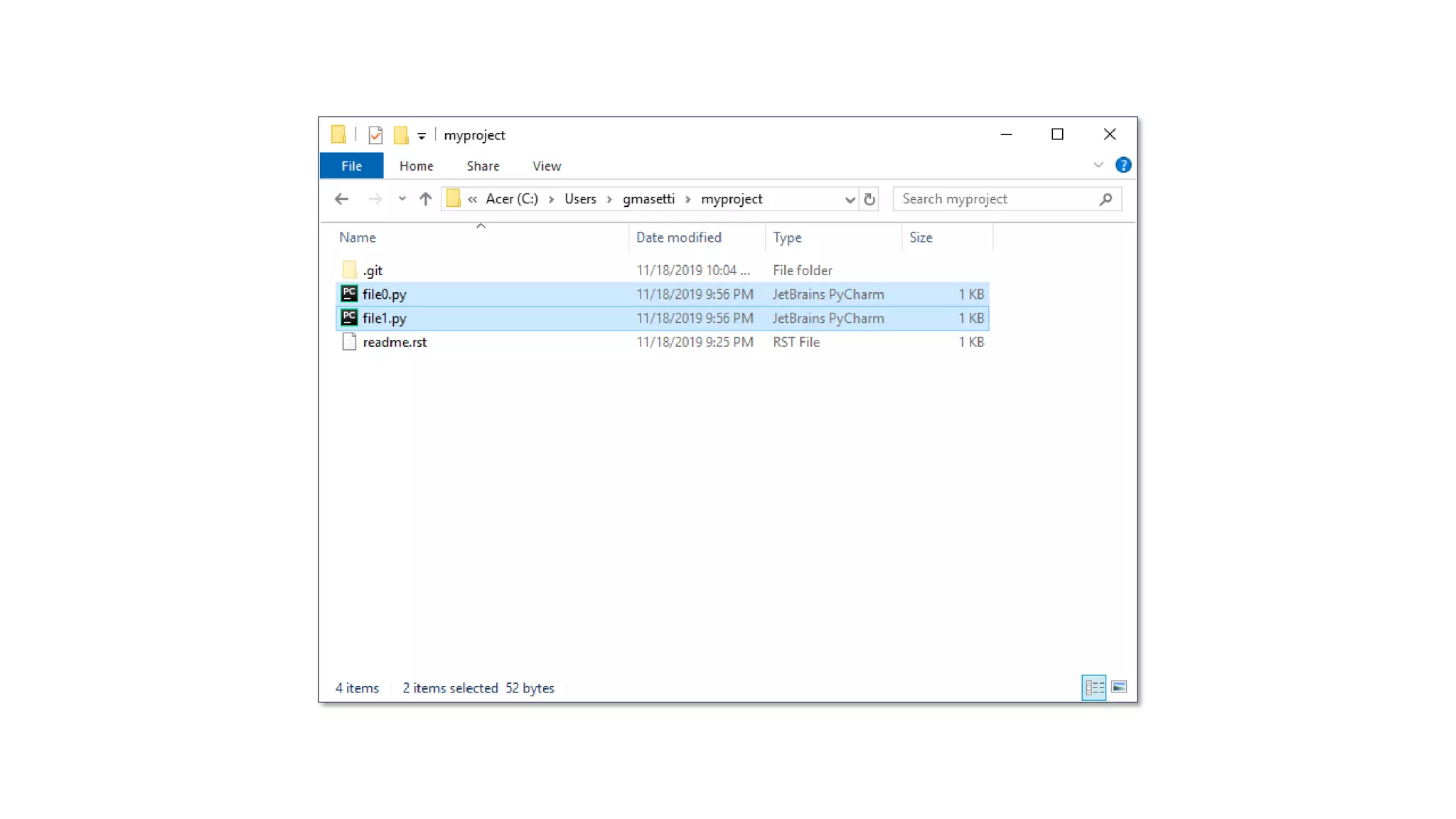Switch to the Home ribbon tab

coord(416,166)
